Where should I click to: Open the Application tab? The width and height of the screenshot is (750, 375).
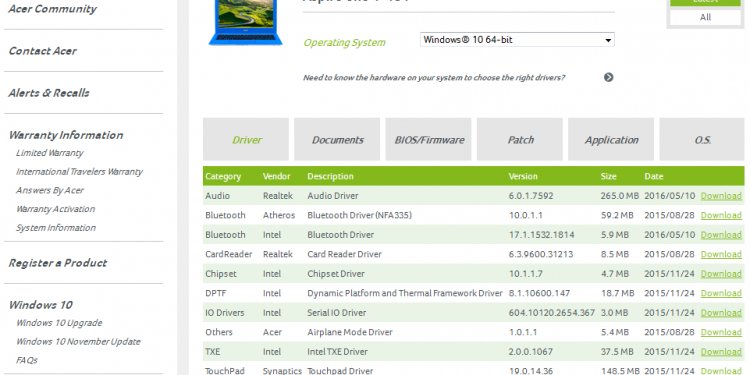[x=611, y=139]
